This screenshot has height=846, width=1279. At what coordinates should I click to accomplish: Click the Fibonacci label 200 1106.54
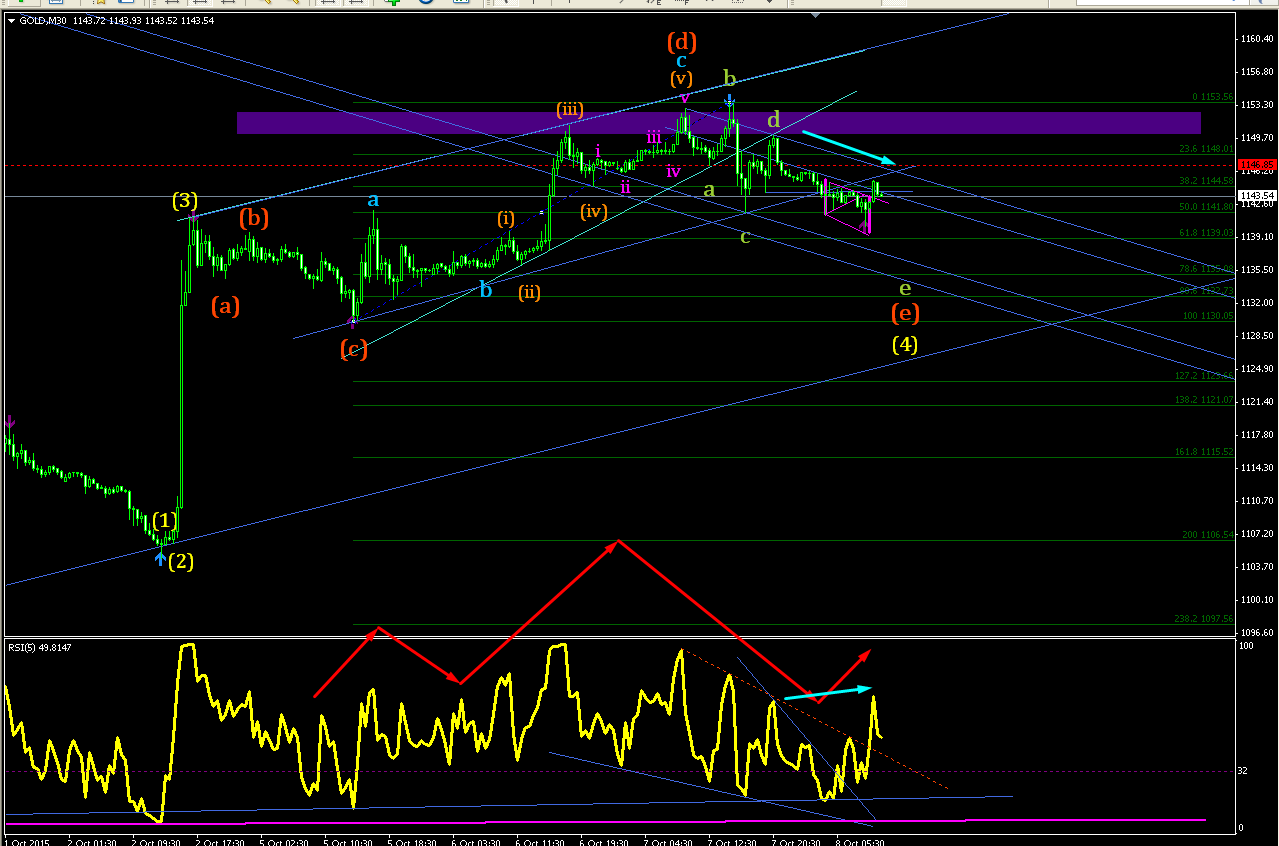click(1209, 535)
